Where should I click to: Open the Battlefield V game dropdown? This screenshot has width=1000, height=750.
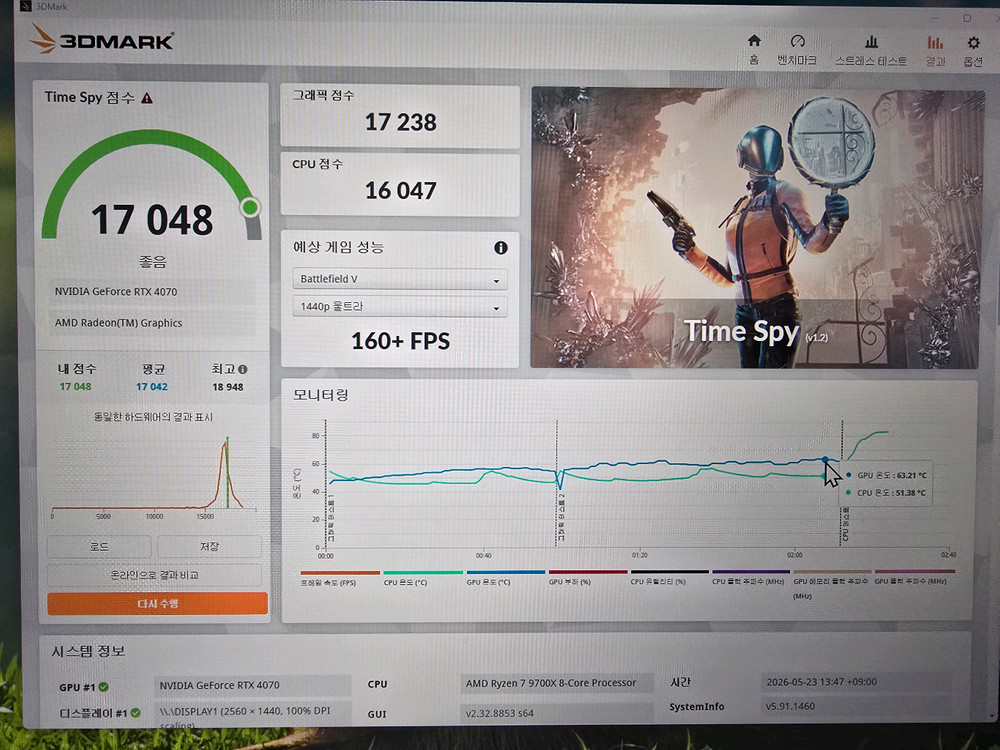tap(400, 279)
